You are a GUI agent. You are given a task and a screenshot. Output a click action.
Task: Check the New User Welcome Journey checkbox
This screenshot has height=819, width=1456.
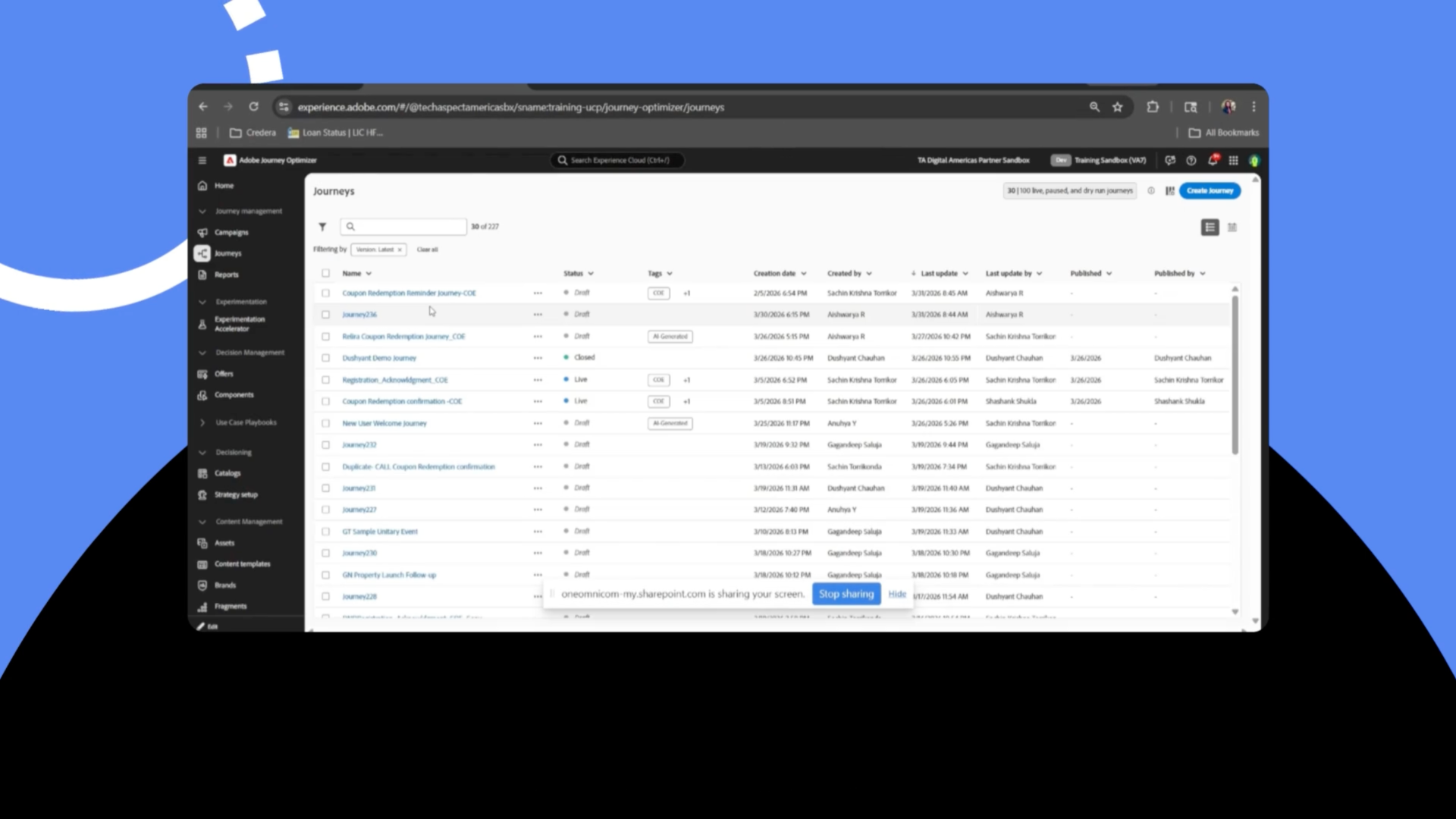(x=325, y=423)
